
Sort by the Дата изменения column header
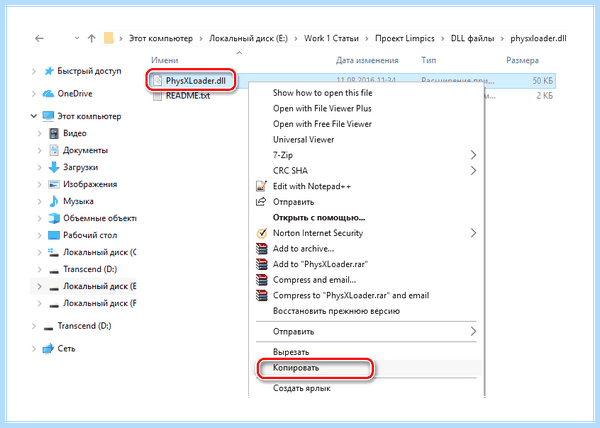(367, 60)
